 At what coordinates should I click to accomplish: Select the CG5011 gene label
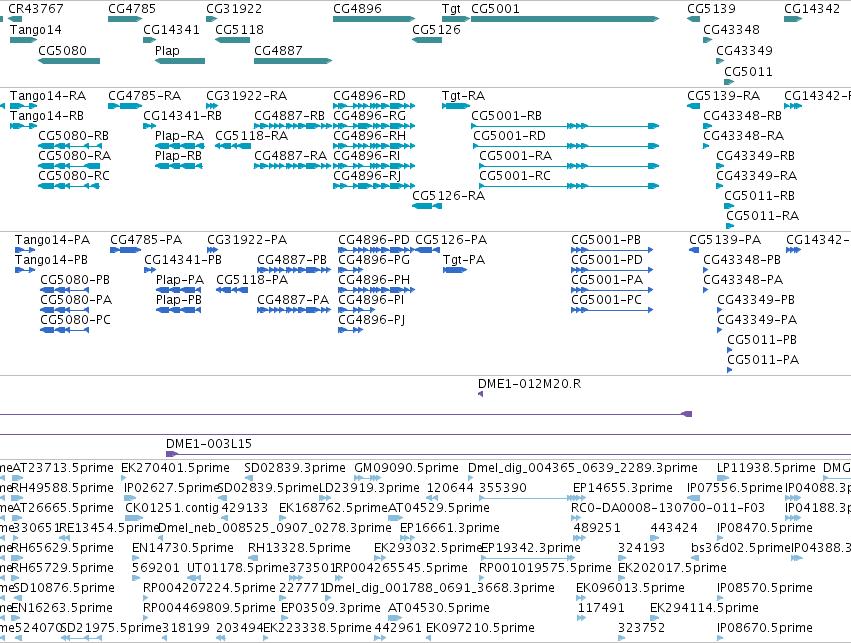pyautogui.click(x=748, y=72)
